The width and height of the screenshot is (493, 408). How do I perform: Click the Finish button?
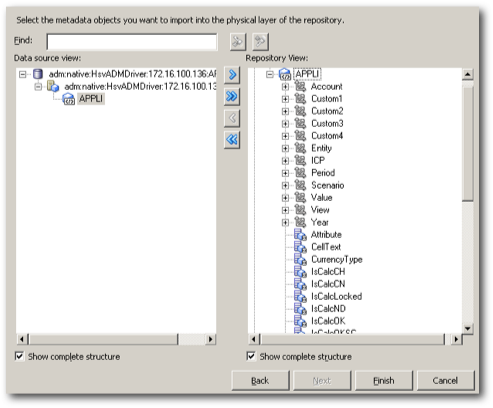click(384, 380)
